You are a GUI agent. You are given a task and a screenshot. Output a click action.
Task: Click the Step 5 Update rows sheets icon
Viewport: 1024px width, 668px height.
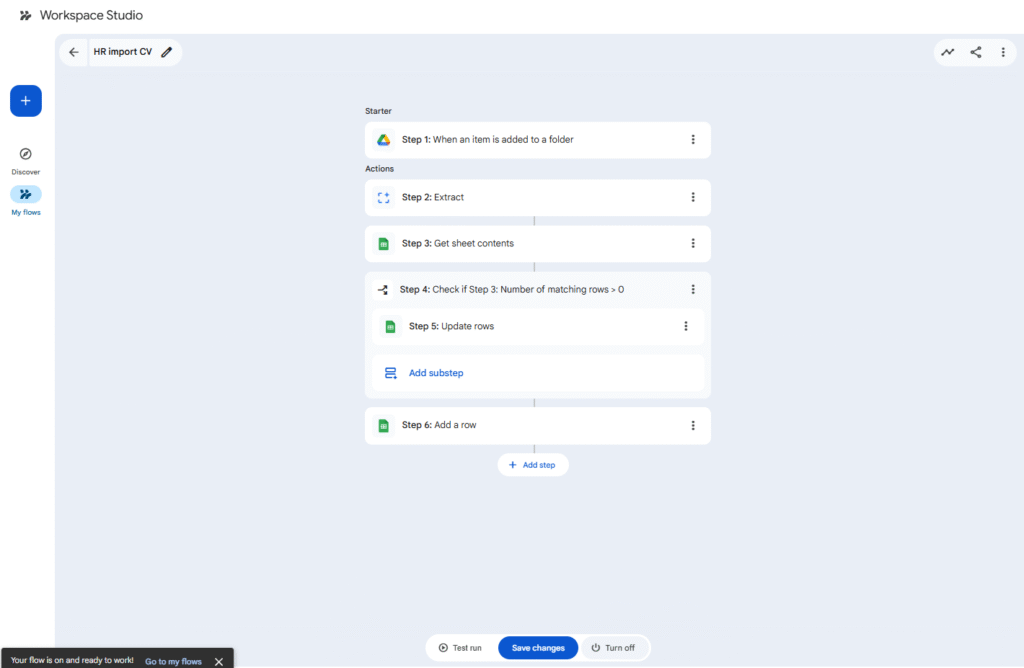tap(390, 327)
